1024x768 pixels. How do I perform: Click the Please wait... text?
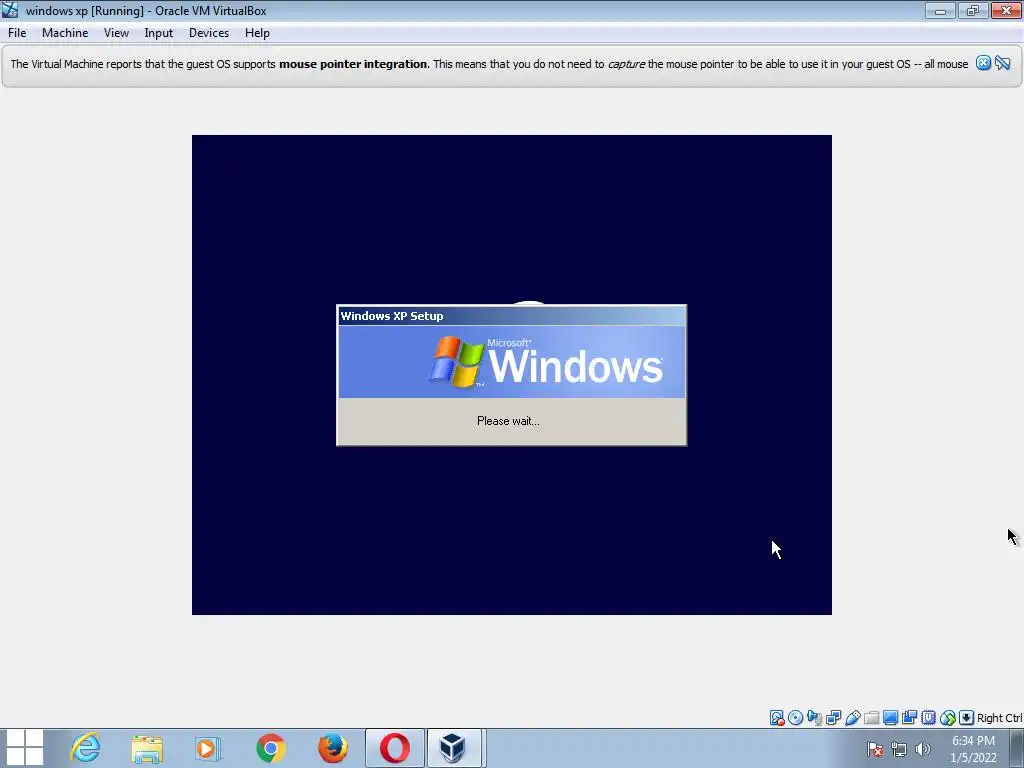pos(508,421)
